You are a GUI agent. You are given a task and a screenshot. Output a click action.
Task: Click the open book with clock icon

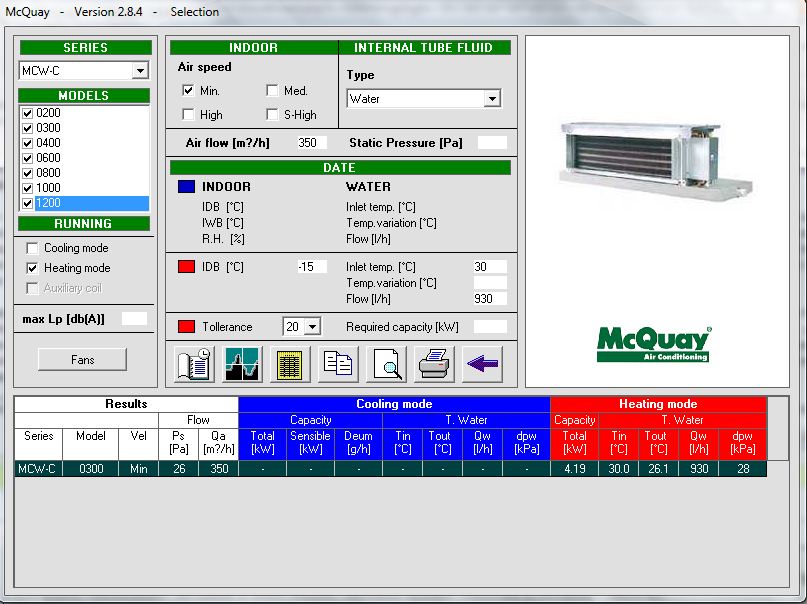pos(194,364)
